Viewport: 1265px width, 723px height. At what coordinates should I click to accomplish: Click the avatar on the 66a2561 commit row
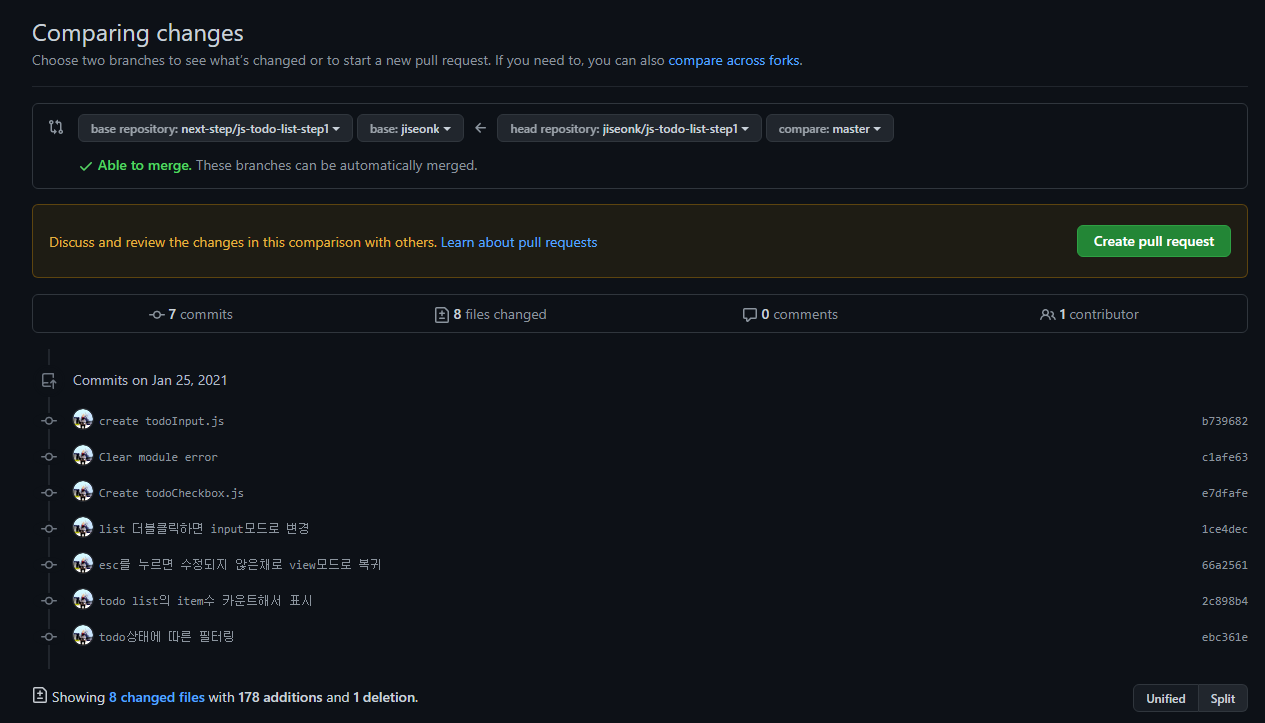coord(83,564)
